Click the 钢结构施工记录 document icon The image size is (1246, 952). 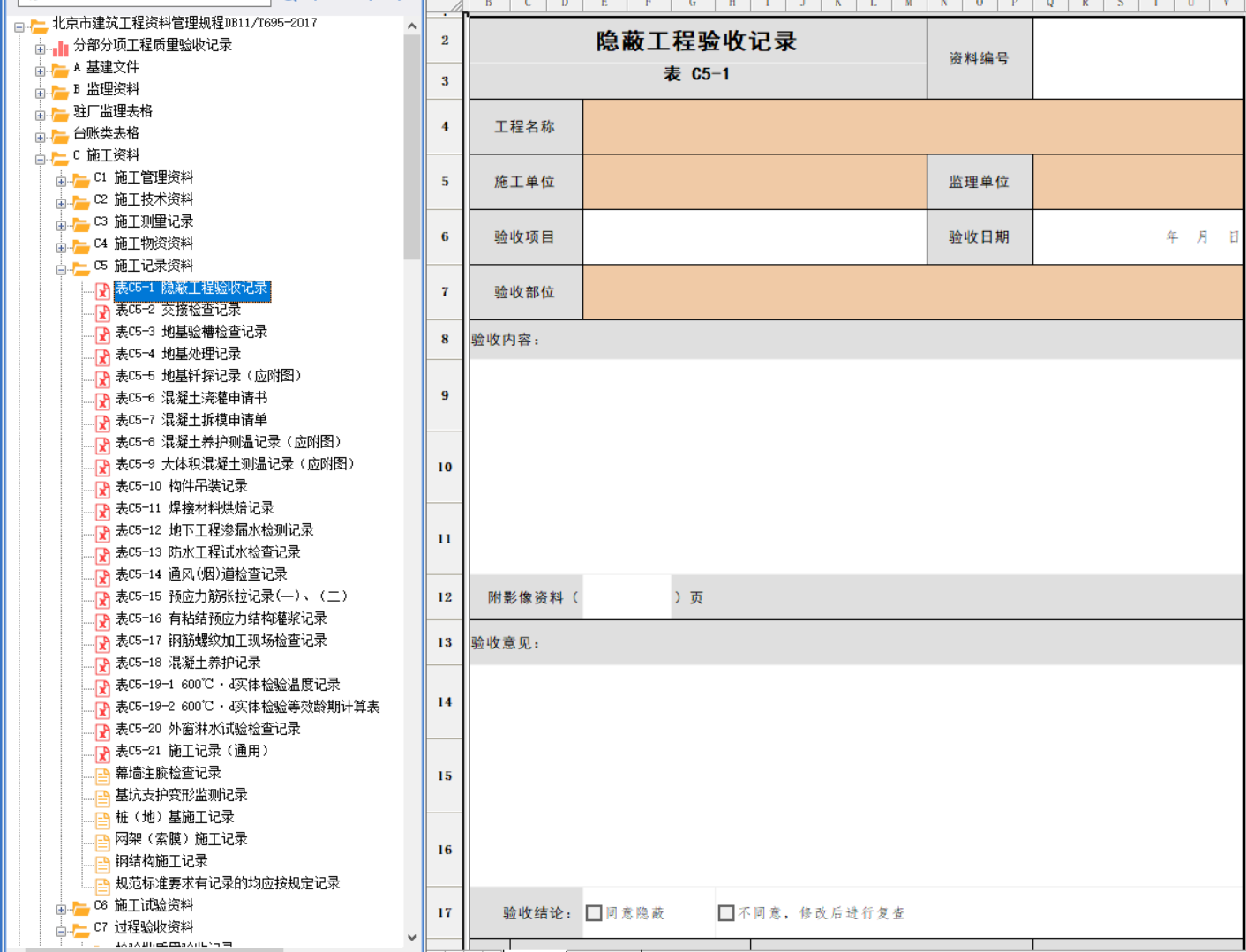[x=103, y=864]
